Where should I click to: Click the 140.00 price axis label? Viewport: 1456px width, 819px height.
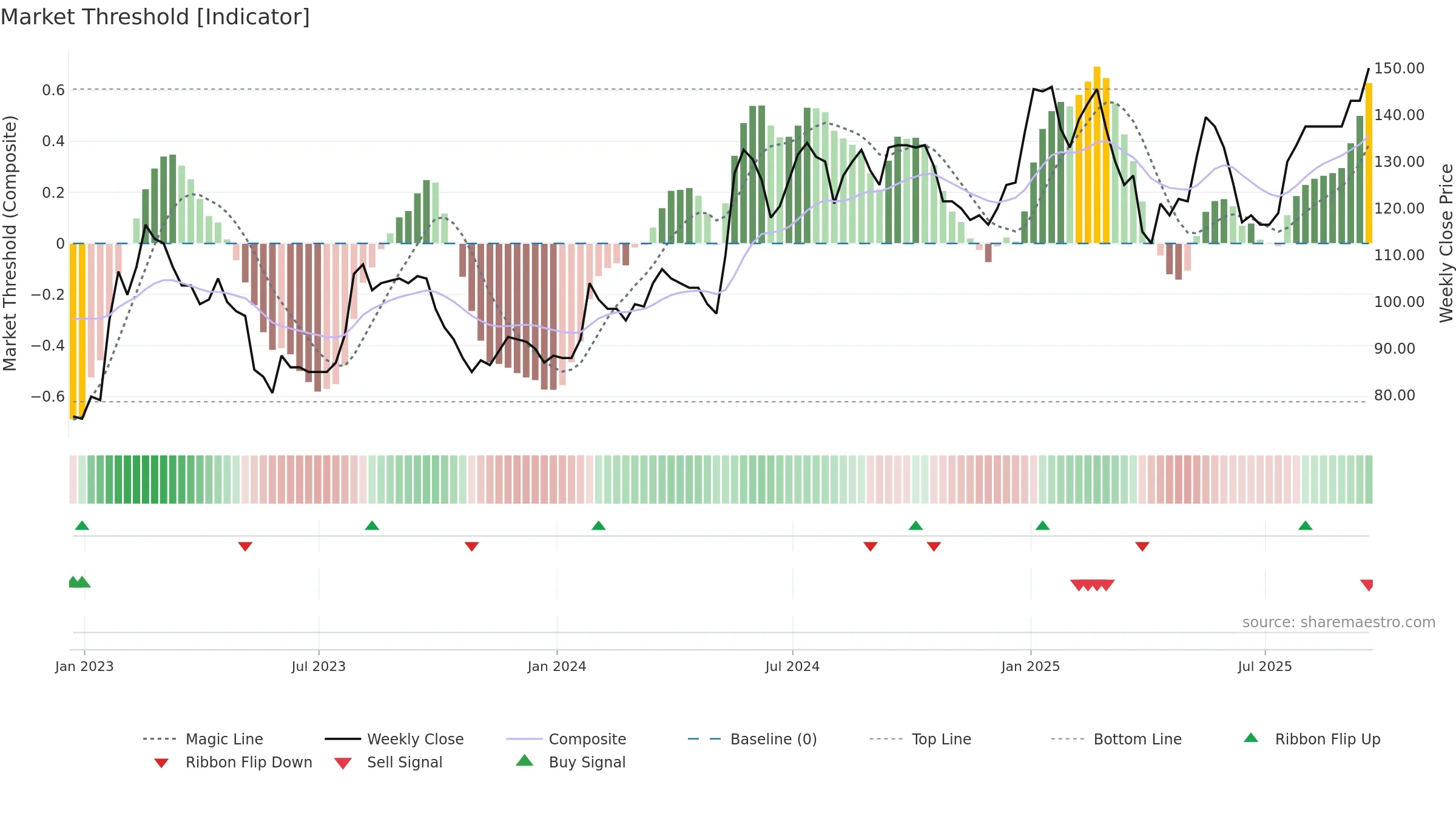click(x=1399, y=115)
